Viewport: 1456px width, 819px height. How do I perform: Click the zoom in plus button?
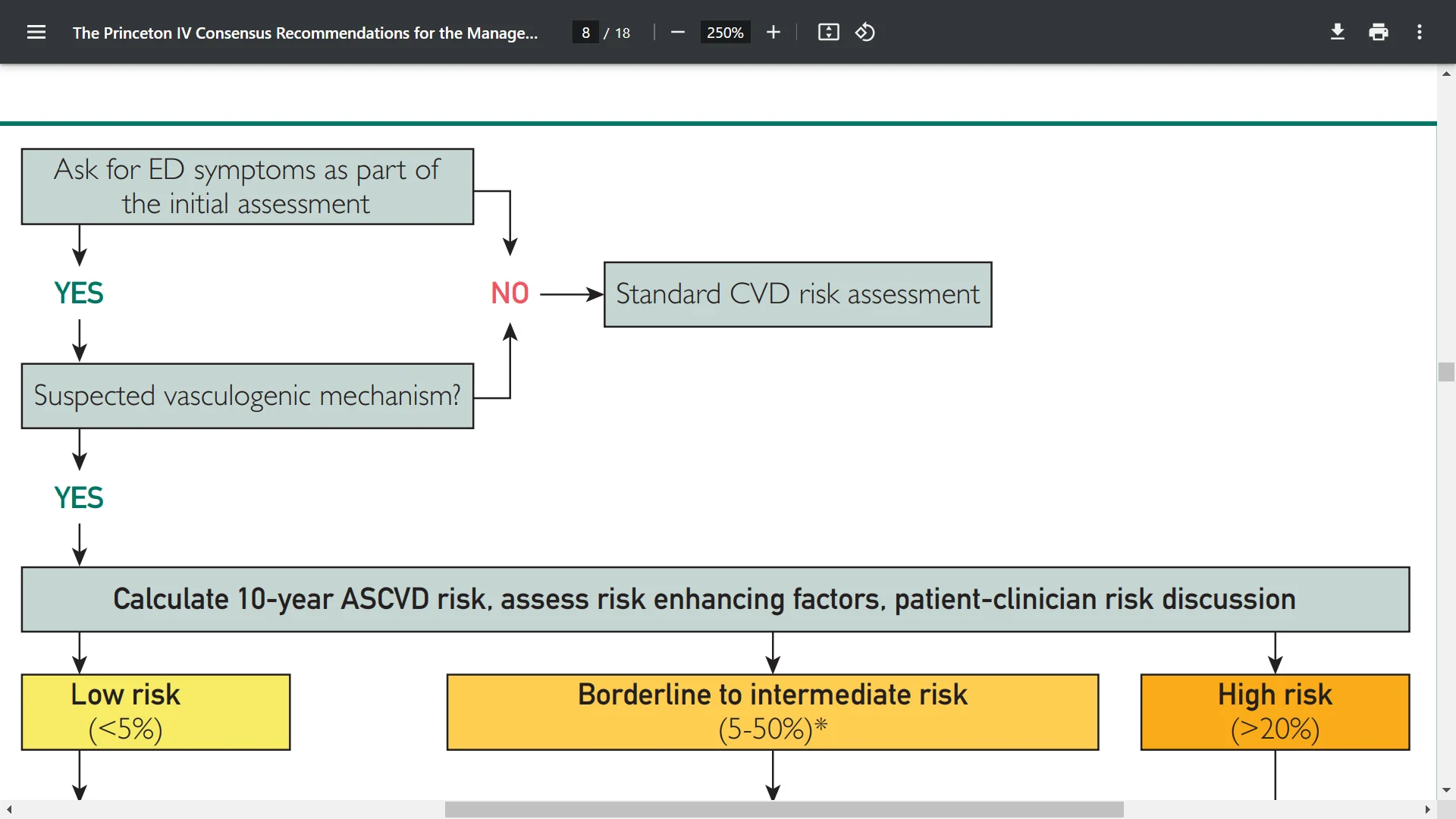pyautogui.click(x=773, y=33)
